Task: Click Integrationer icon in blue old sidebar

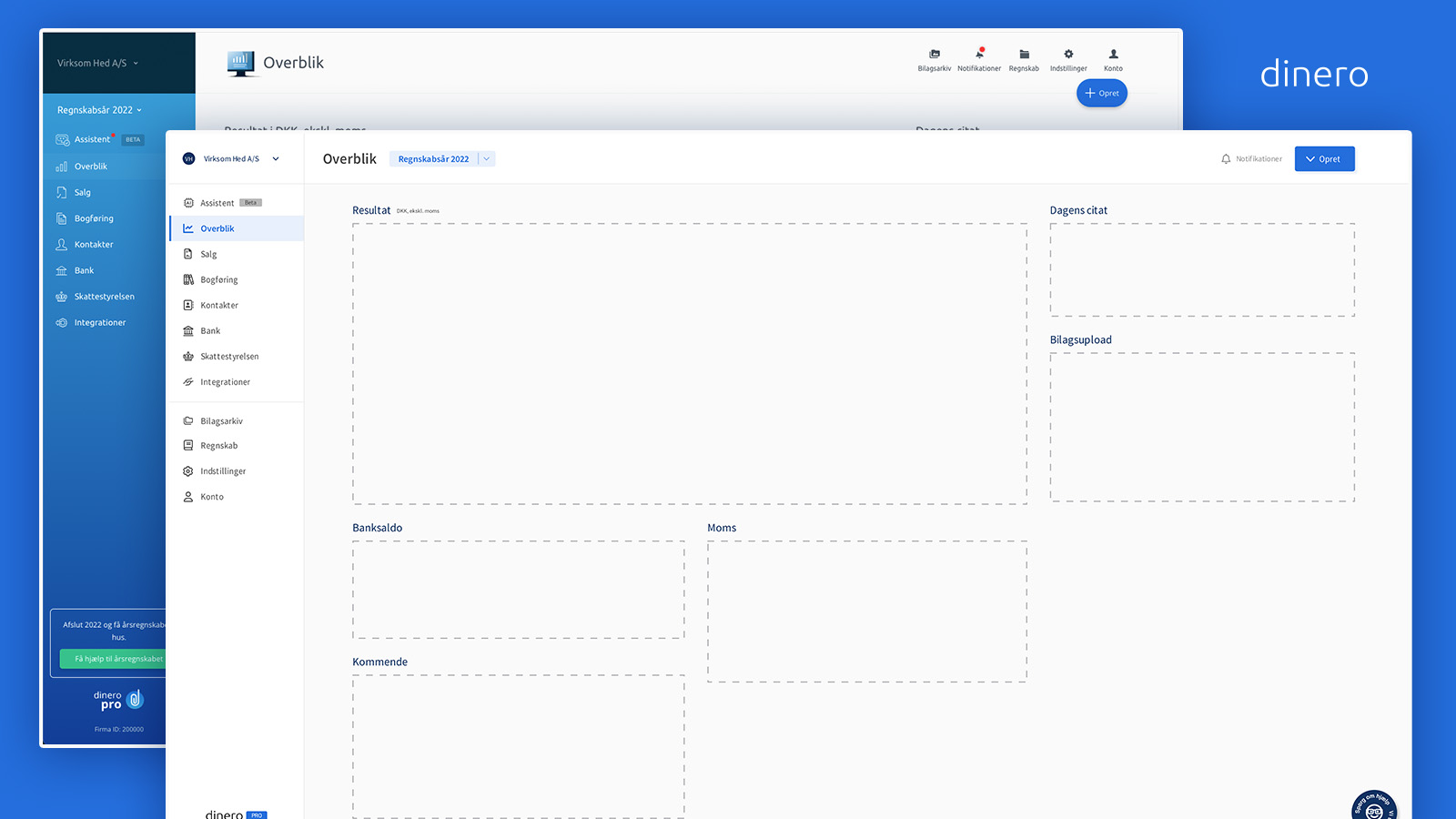Action: [62, 323]
